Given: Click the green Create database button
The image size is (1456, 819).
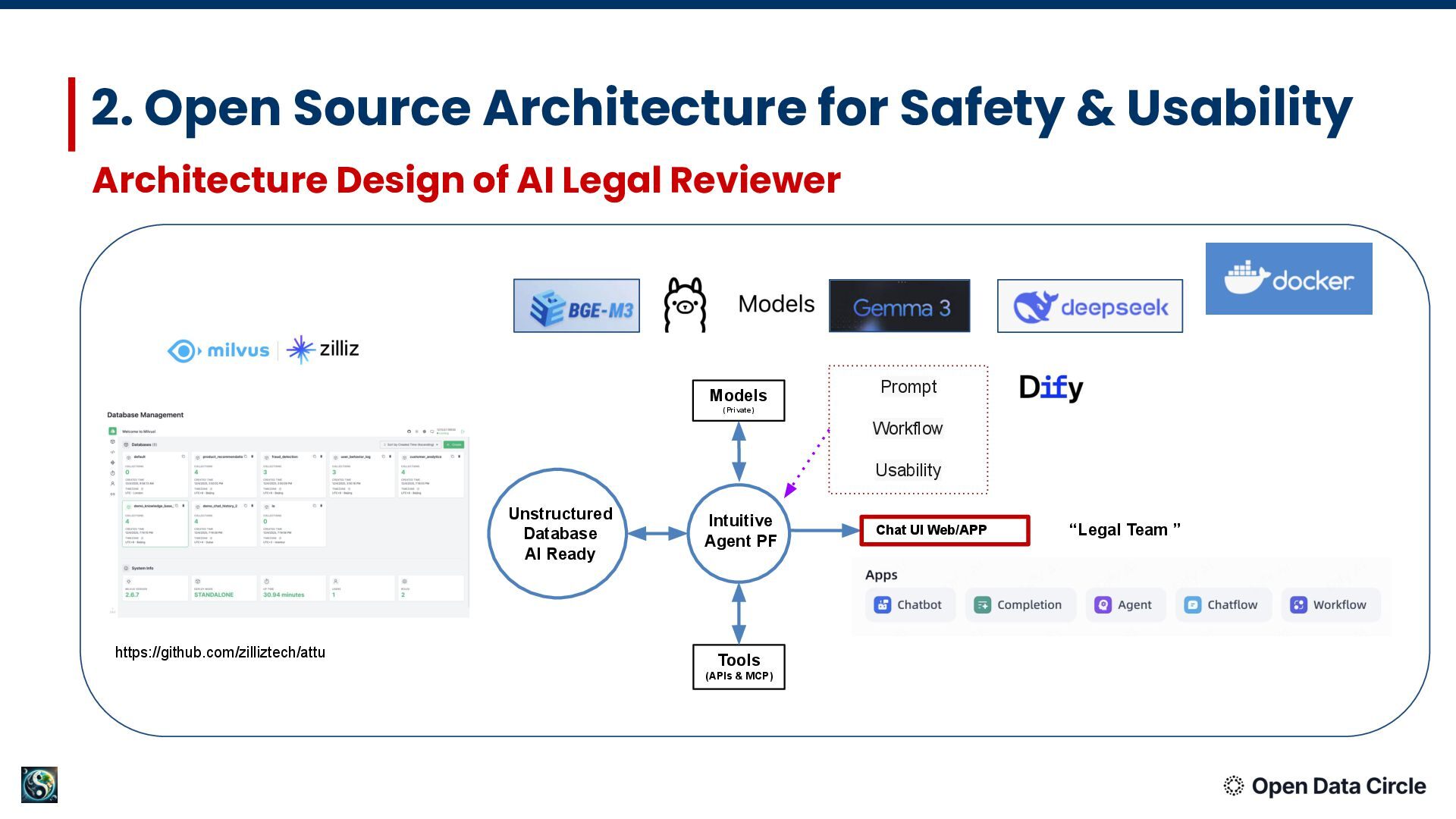Looking at the screenshot, I should (x=453, y=444).
